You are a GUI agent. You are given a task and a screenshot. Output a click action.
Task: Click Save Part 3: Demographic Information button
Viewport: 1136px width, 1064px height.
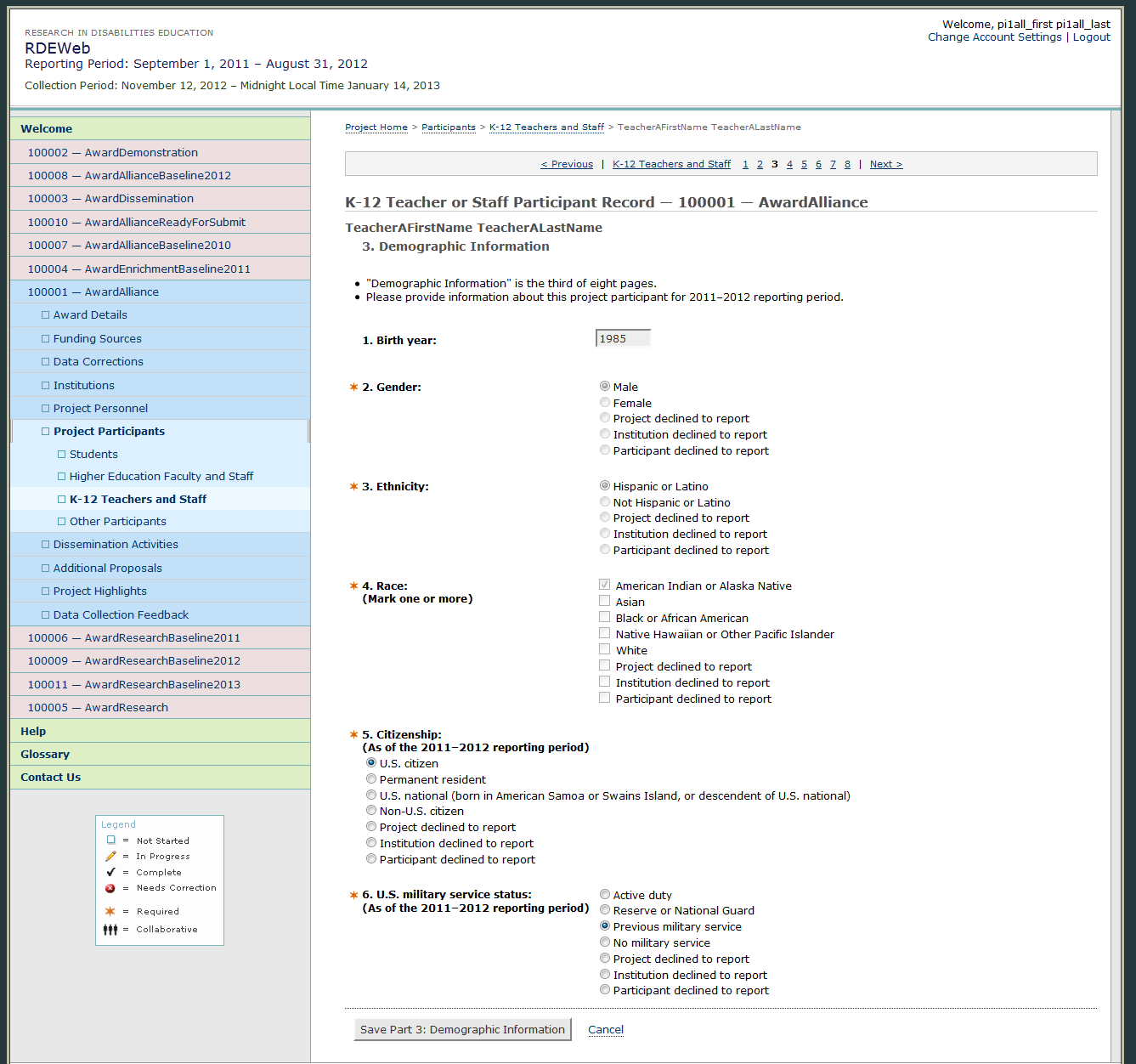[x=462, y=1030]
